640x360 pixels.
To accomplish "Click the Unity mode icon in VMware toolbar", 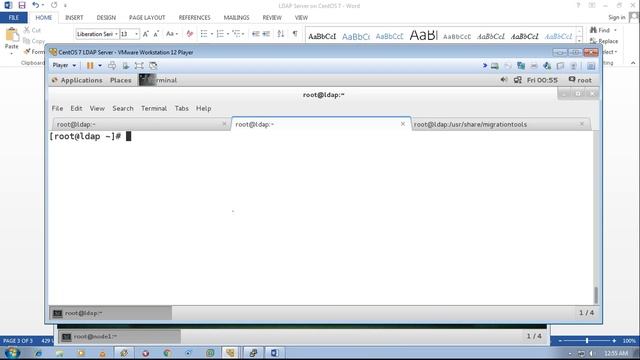I will point(153,66).
